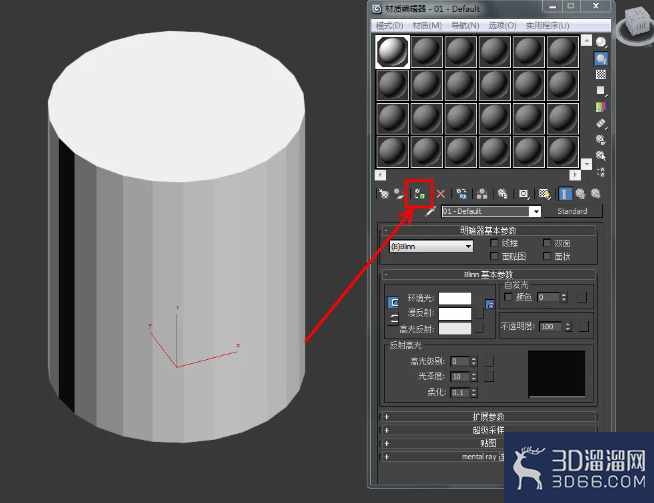Click the 光泽度 glossiness map button

[x=489, y=377]
